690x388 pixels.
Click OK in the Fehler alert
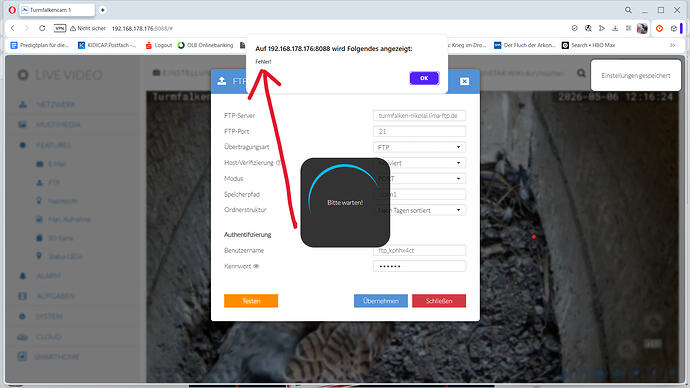(424, 78)
